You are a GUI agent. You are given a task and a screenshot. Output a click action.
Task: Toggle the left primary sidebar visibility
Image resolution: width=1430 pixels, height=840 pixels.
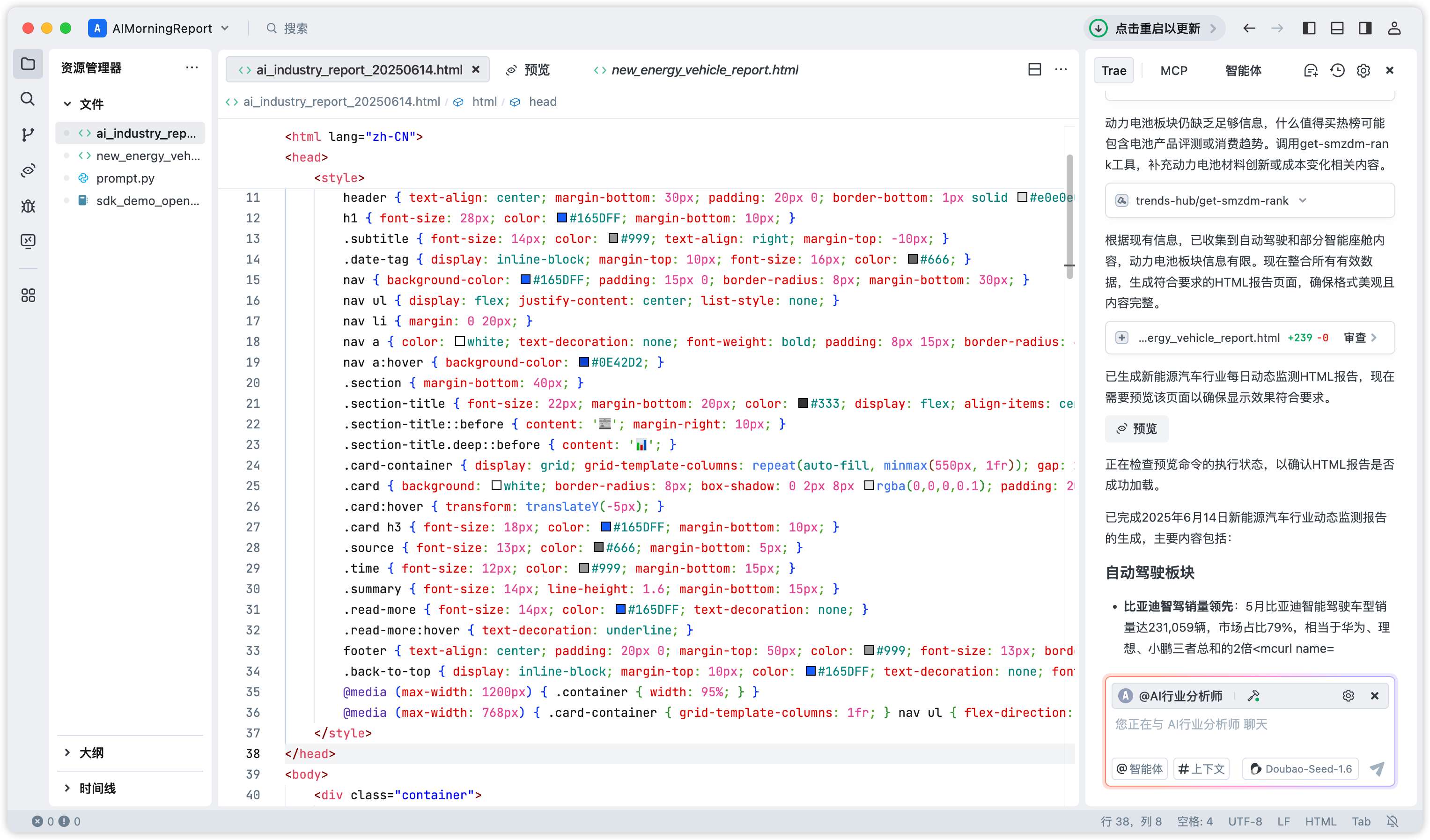(1309, 29)
